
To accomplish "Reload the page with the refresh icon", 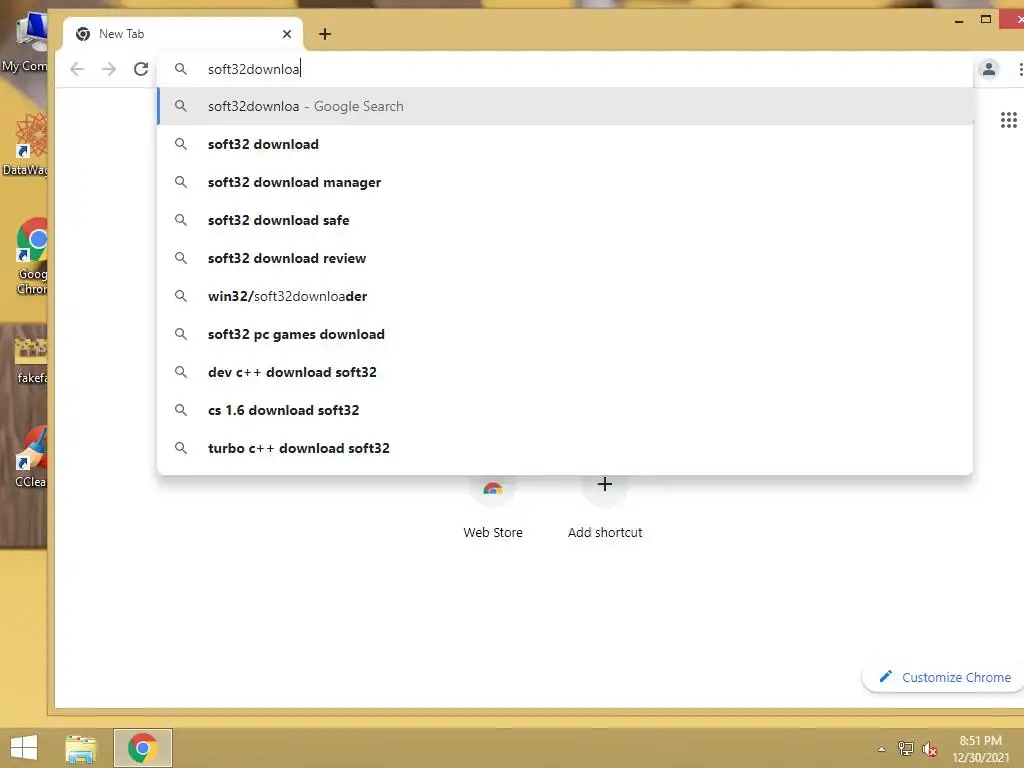I will pos(141,69).
